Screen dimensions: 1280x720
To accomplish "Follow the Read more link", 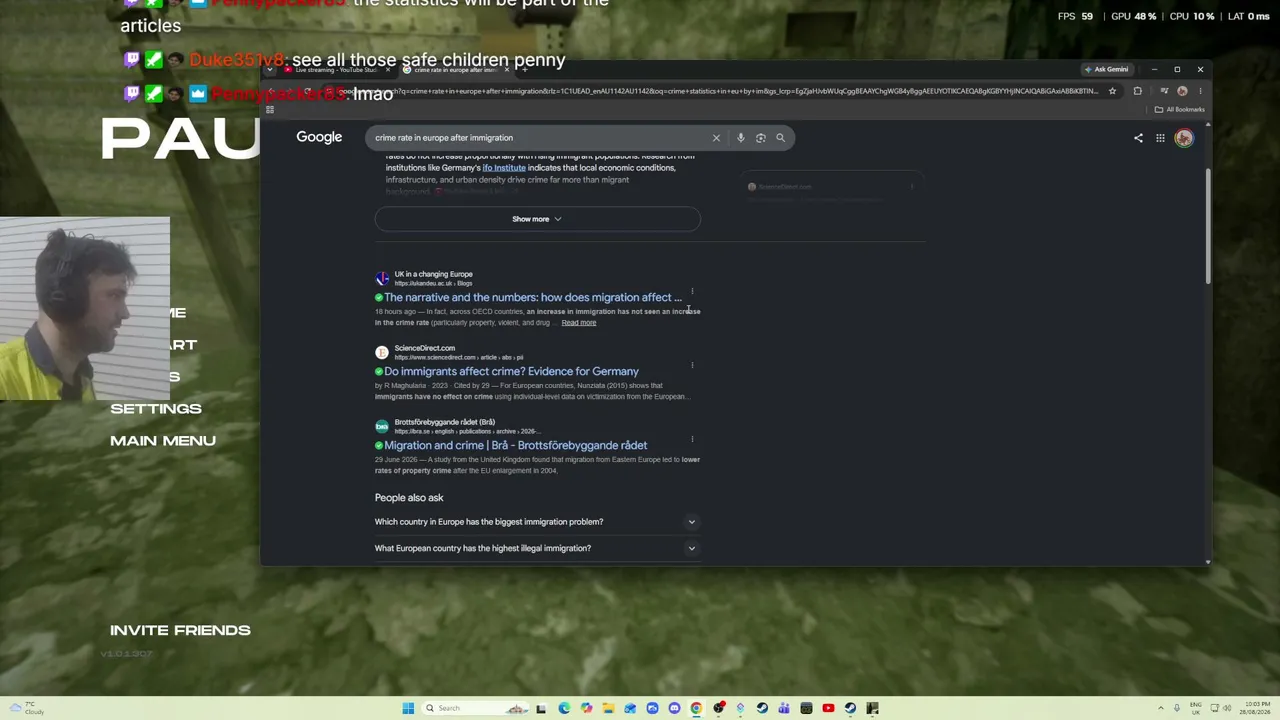I will [x=579, y=323].
